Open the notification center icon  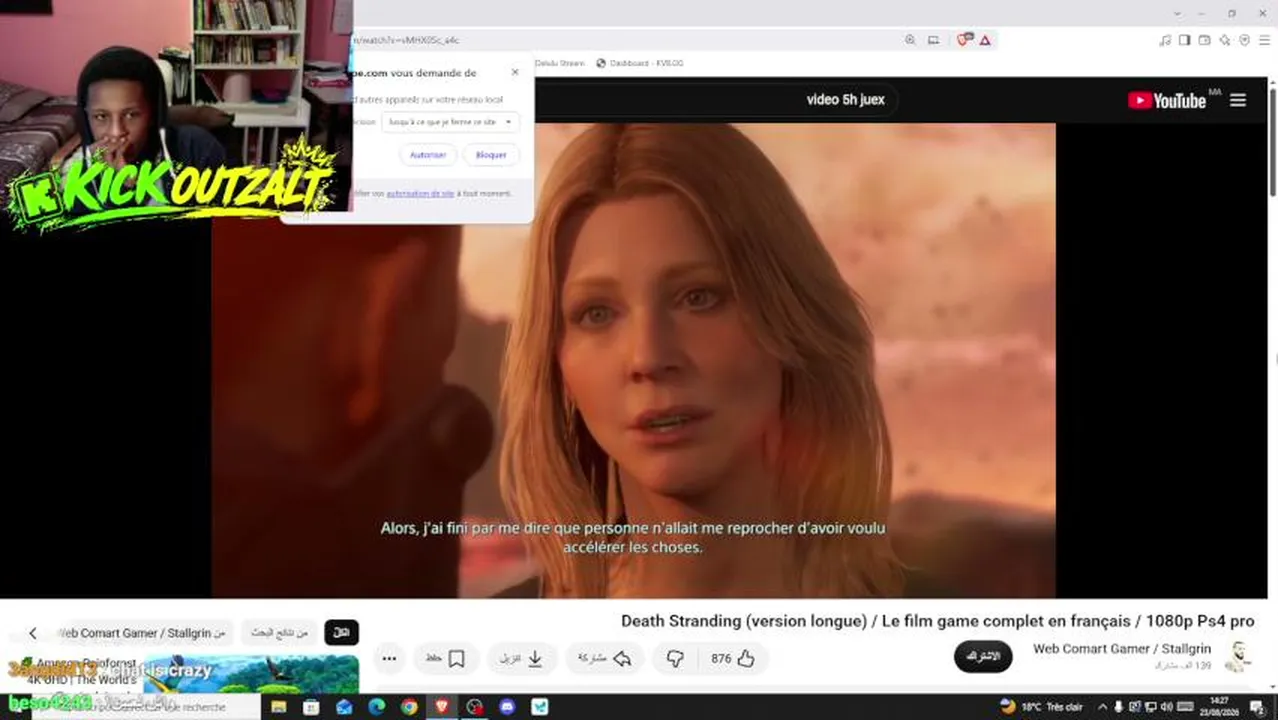tap(1257, 707)
